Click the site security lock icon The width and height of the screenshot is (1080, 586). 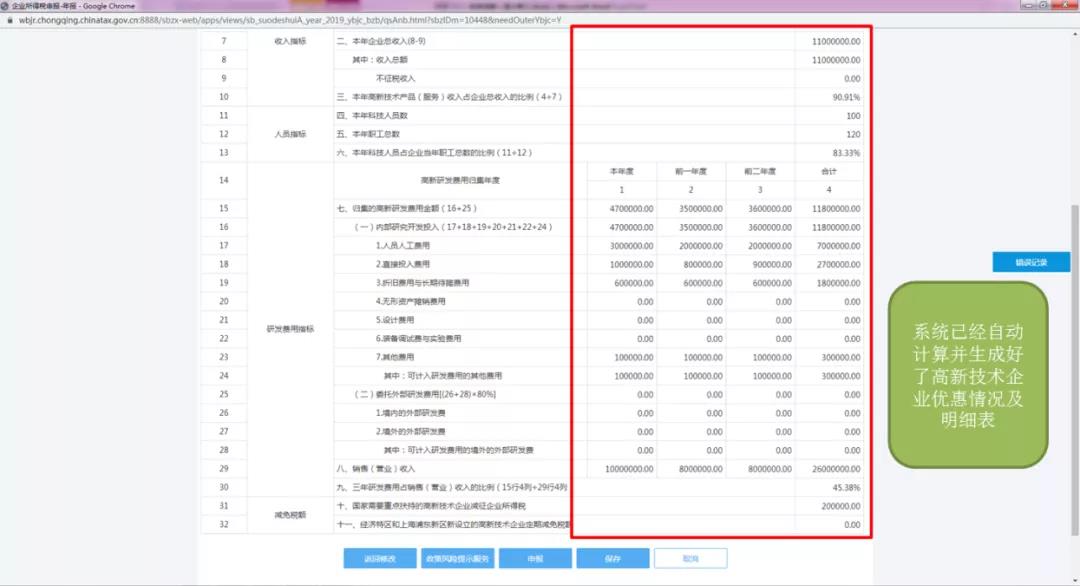[x=9, y=20]
